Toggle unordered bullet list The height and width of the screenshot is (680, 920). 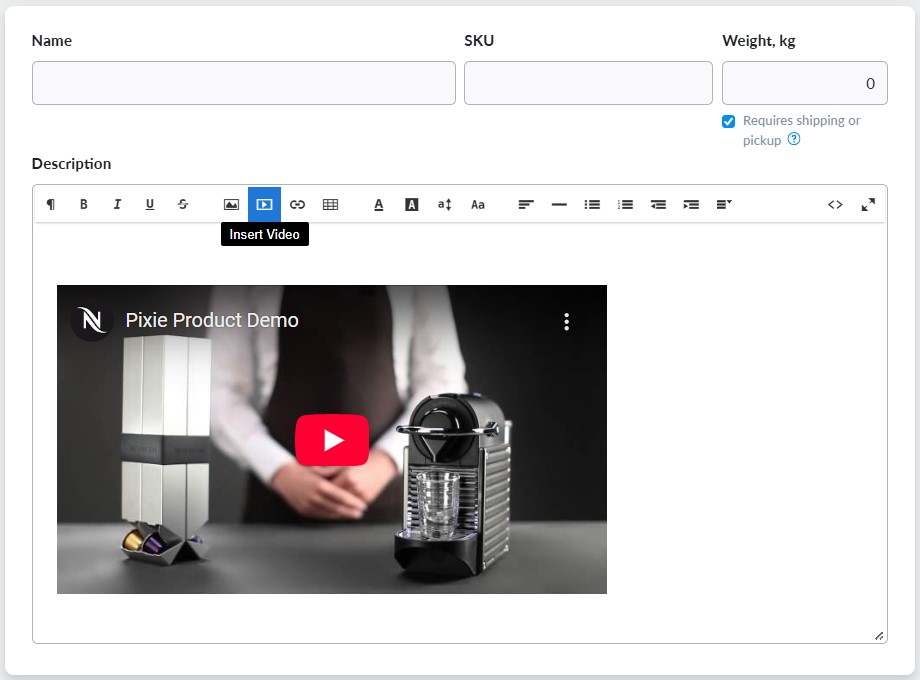[592, 204]
